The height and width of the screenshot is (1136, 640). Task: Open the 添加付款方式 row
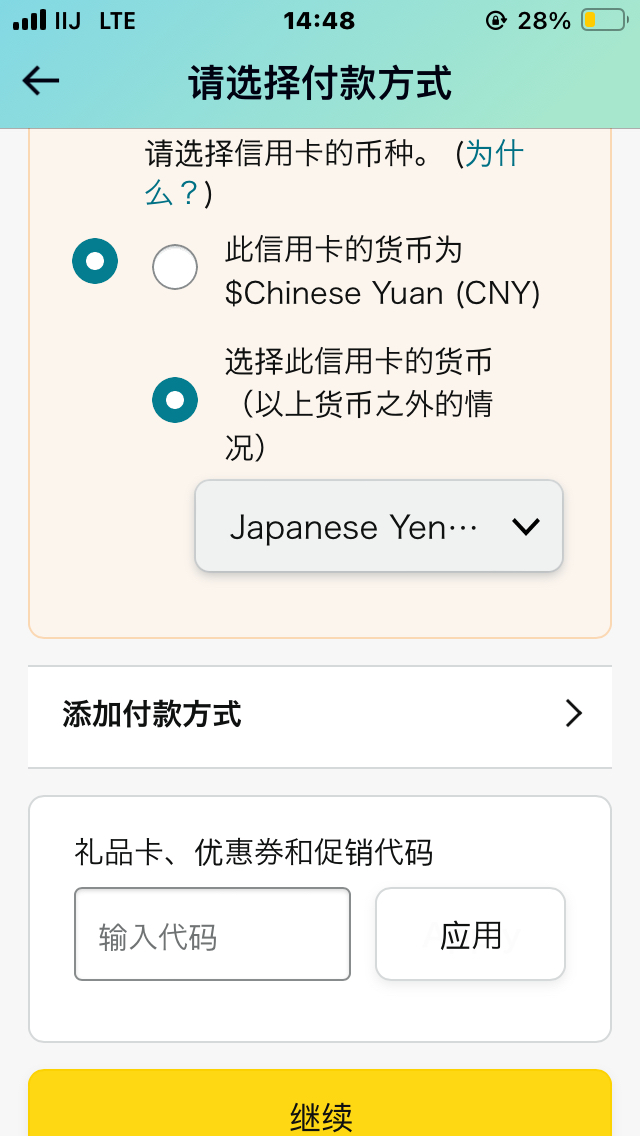tap(320, 717)
